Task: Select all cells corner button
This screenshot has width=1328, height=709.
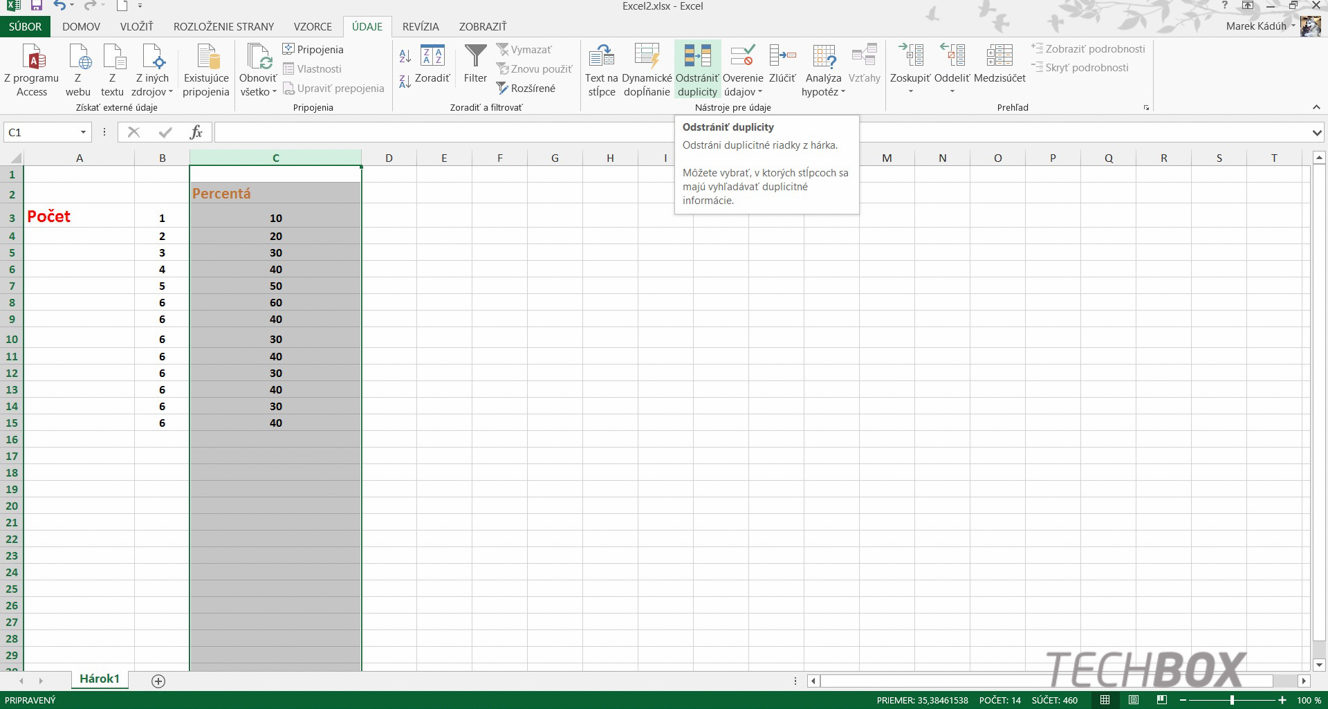Action: (x=12, y=158)
